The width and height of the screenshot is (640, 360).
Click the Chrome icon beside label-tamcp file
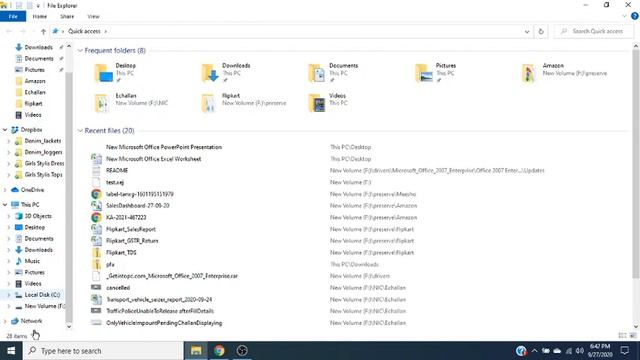(96, 194)
